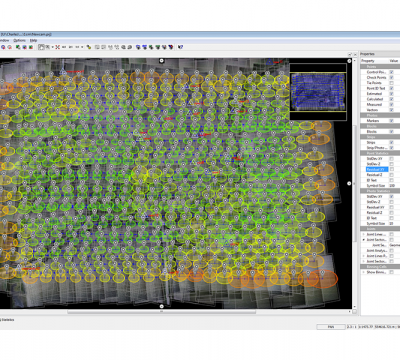Open the Help menu
This screenshot has width=400, height=360.
tap(33, 40)
